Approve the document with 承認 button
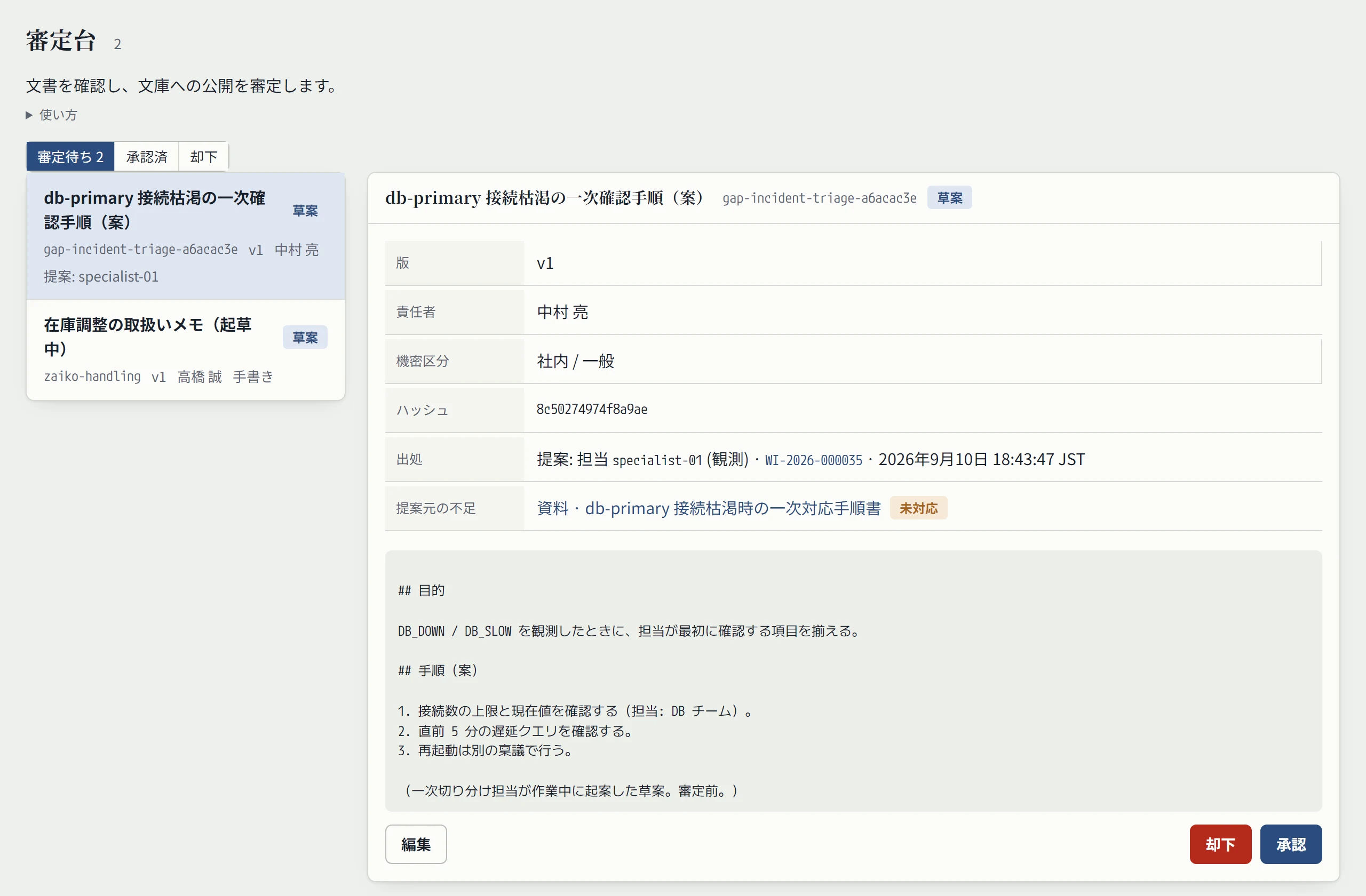Image resolution: width=1366 pixels, height=896 pixels. click(x=1291, y=844)
